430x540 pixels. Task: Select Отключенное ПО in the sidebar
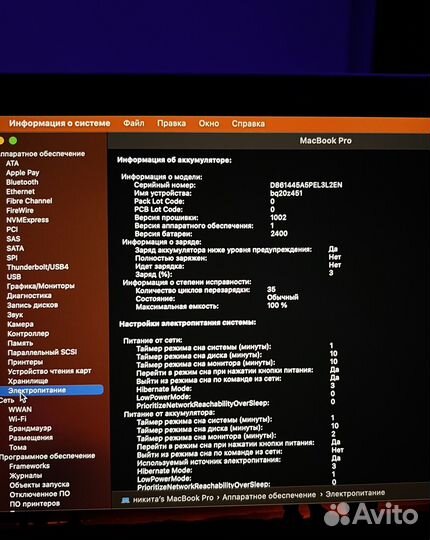pos(40,494)
